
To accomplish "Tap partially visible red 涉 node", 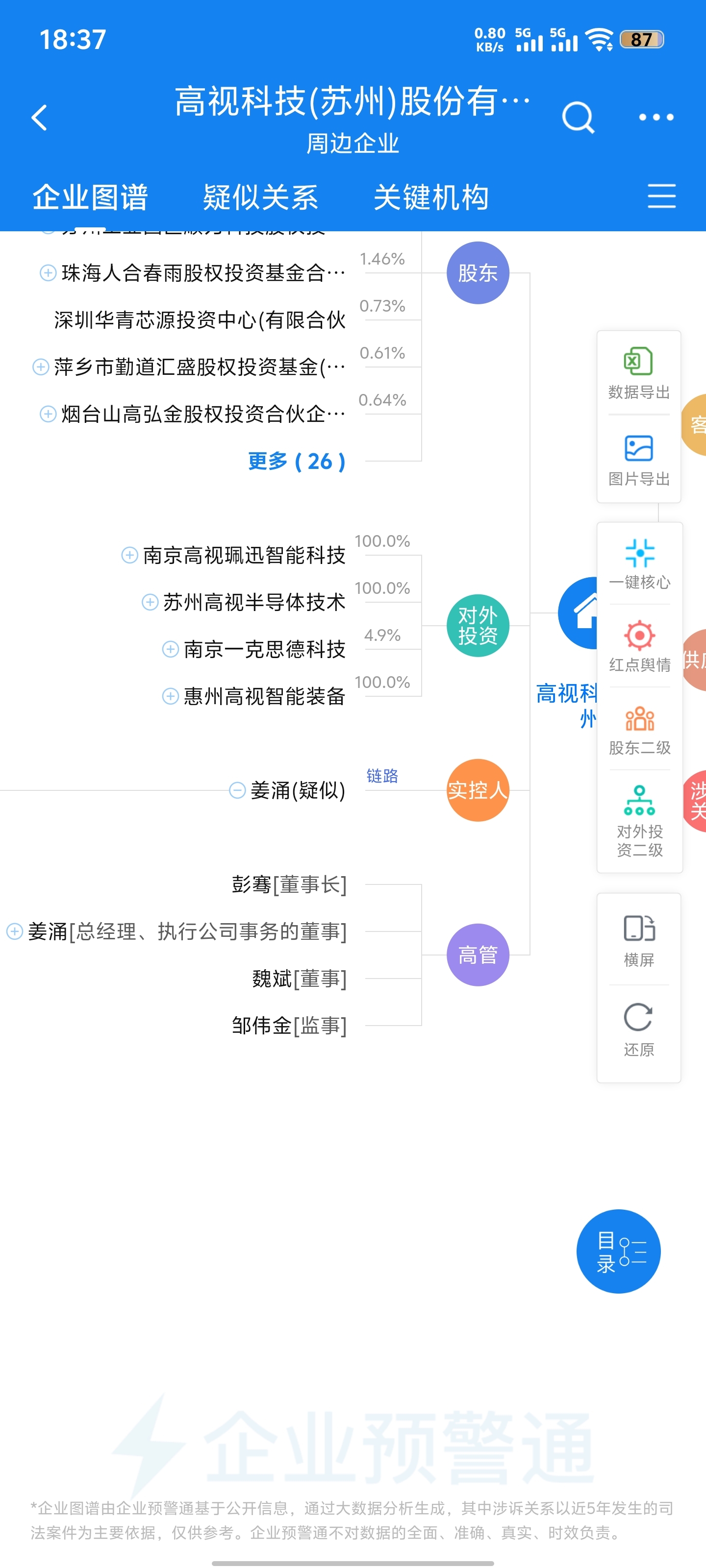I will pyautogui.click(x=694, y=801).
